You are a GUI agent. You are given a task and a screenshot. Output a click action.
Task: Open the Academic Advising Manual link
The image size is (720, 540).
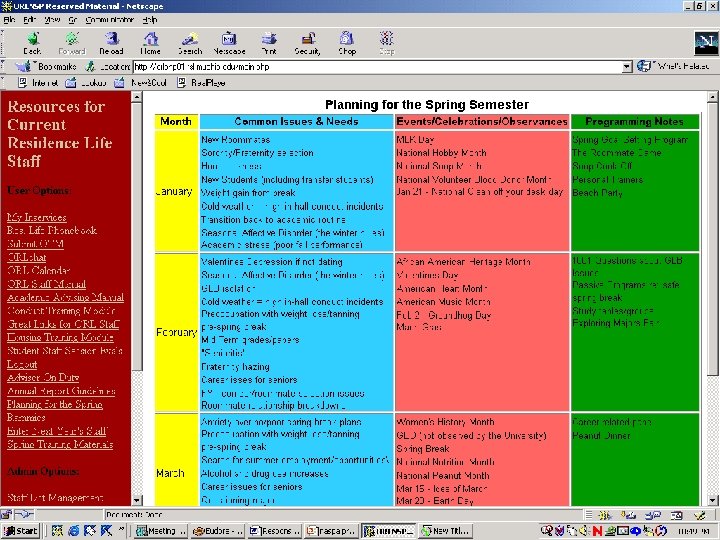coord(65,297)
